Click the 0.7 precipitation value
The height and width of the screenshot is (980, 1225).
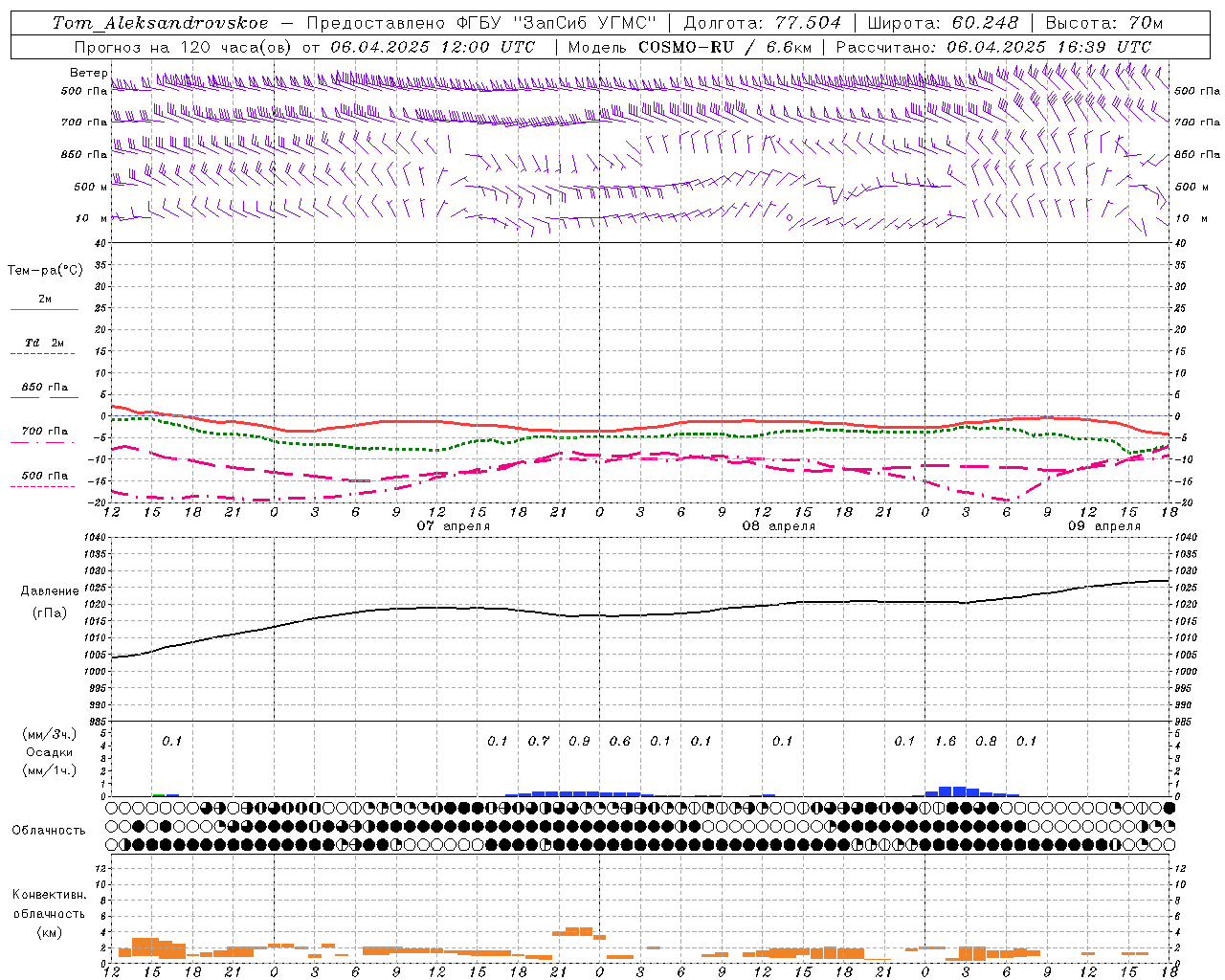pos(539,742)
